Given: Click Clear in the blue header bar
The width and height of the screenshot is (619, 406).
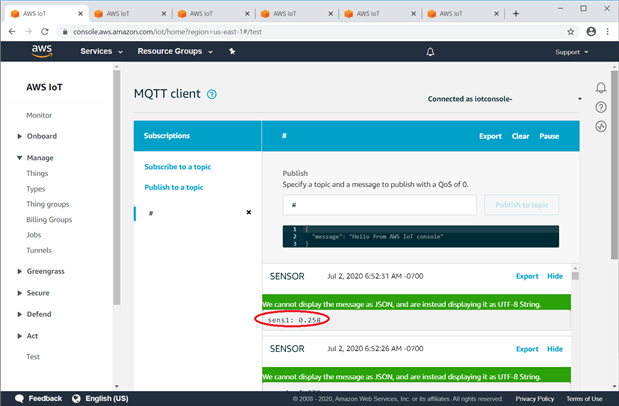Looking at the screenshot, I should (520, 136).
